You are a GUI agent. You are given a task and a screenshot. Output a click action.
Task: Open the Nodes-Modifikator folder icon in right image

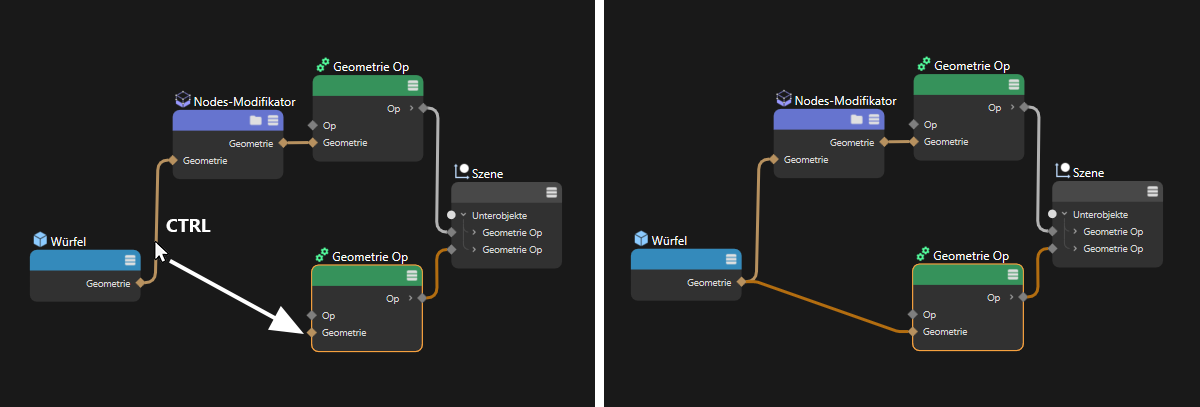coord(857,120)
